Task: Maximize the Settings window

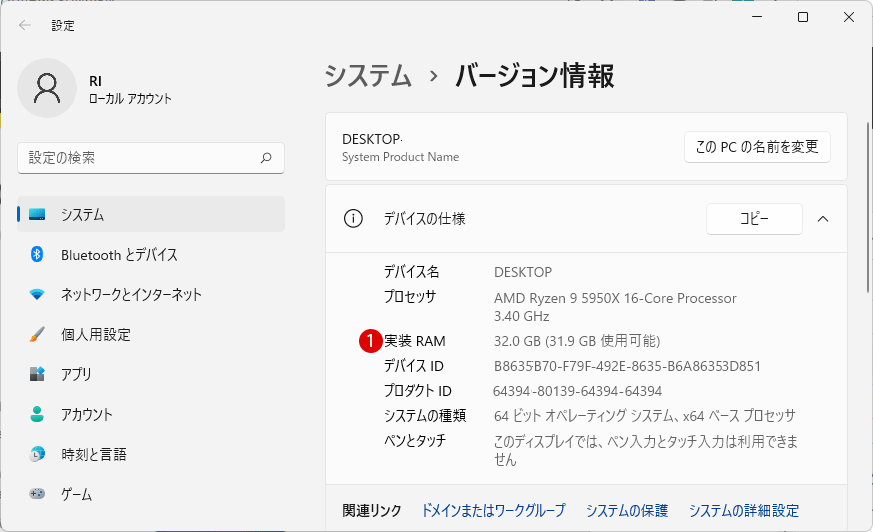Action: click(x=803, y=17)
